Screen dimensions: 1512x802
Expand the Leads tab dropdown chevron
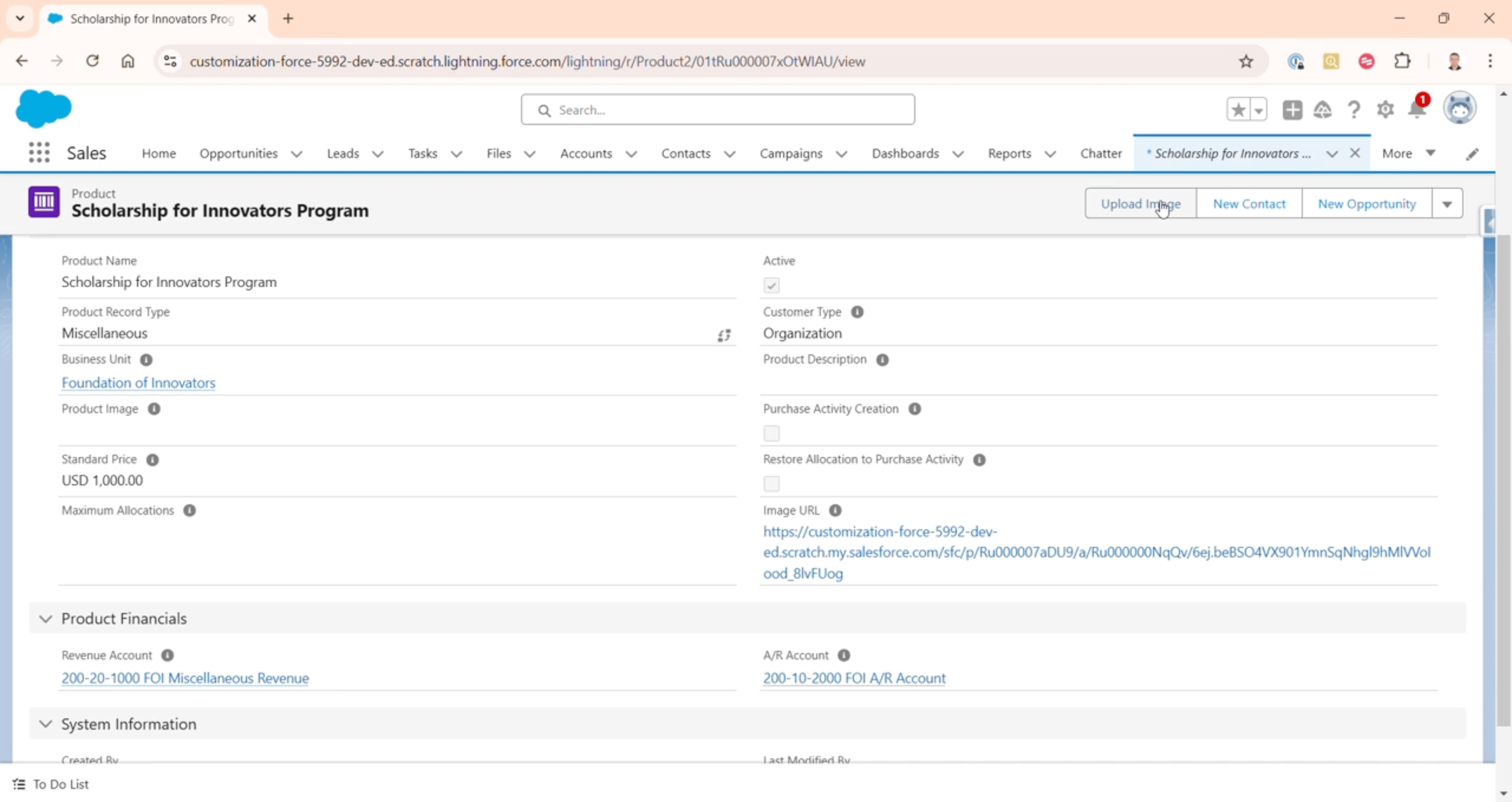pos(378,154)
